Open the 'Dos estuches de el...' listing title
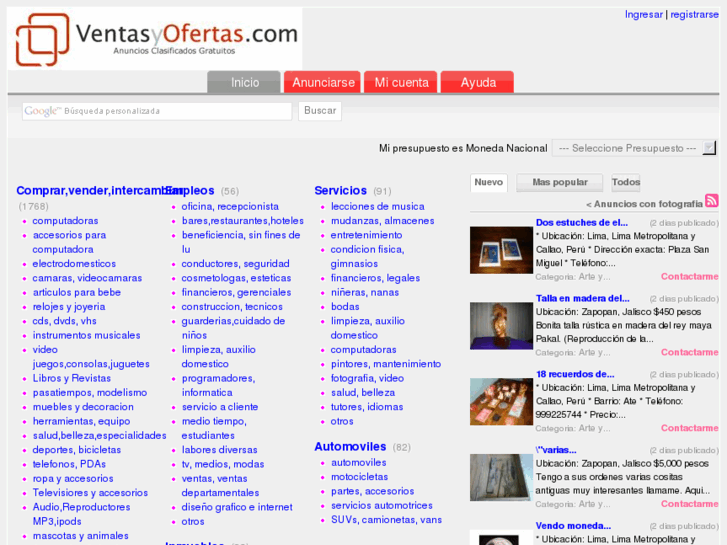727x545 pixels. 581,223
